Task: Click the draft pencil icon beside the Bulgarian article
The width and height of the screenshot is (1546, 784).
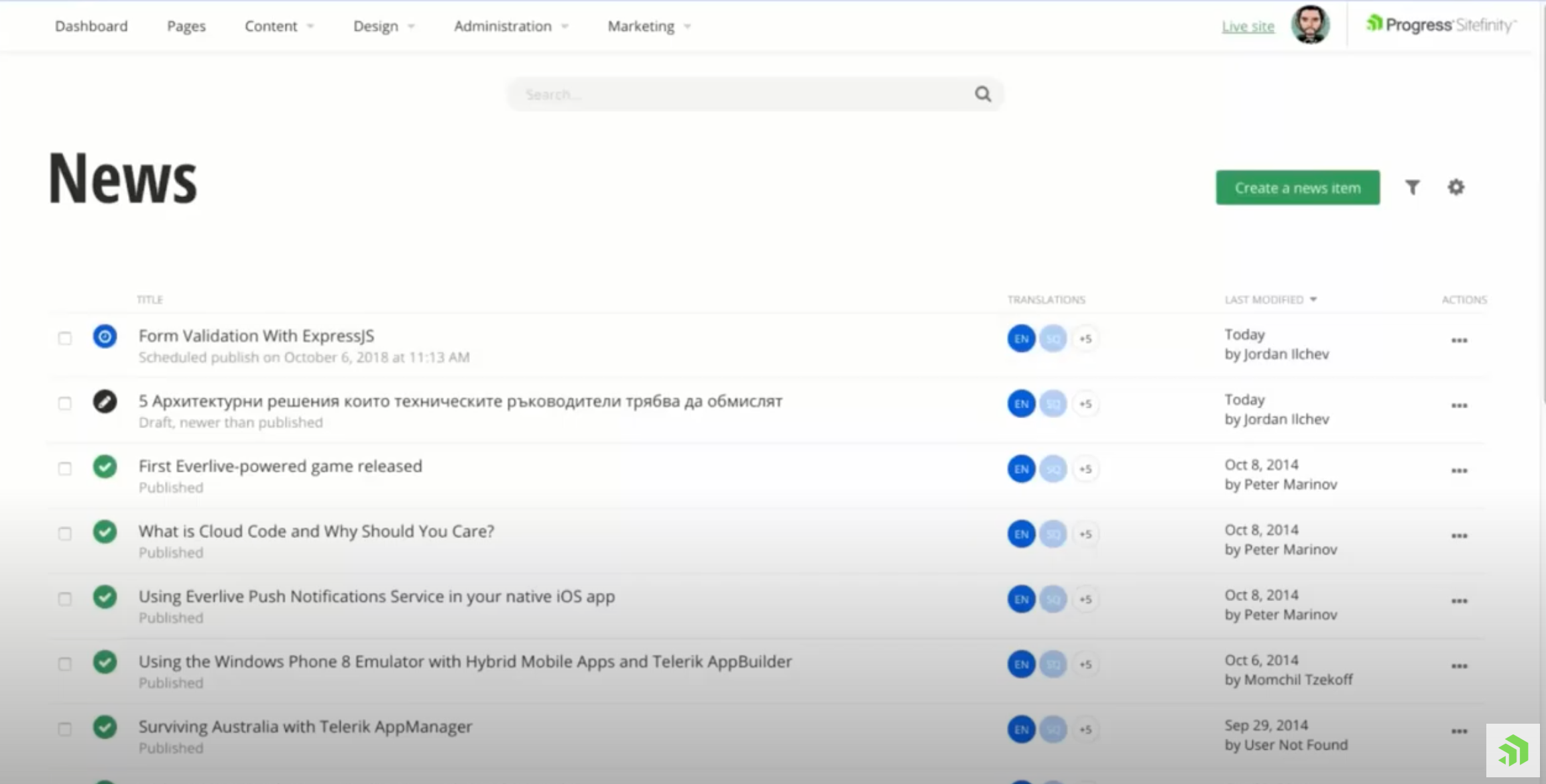Action: [105, 403]
